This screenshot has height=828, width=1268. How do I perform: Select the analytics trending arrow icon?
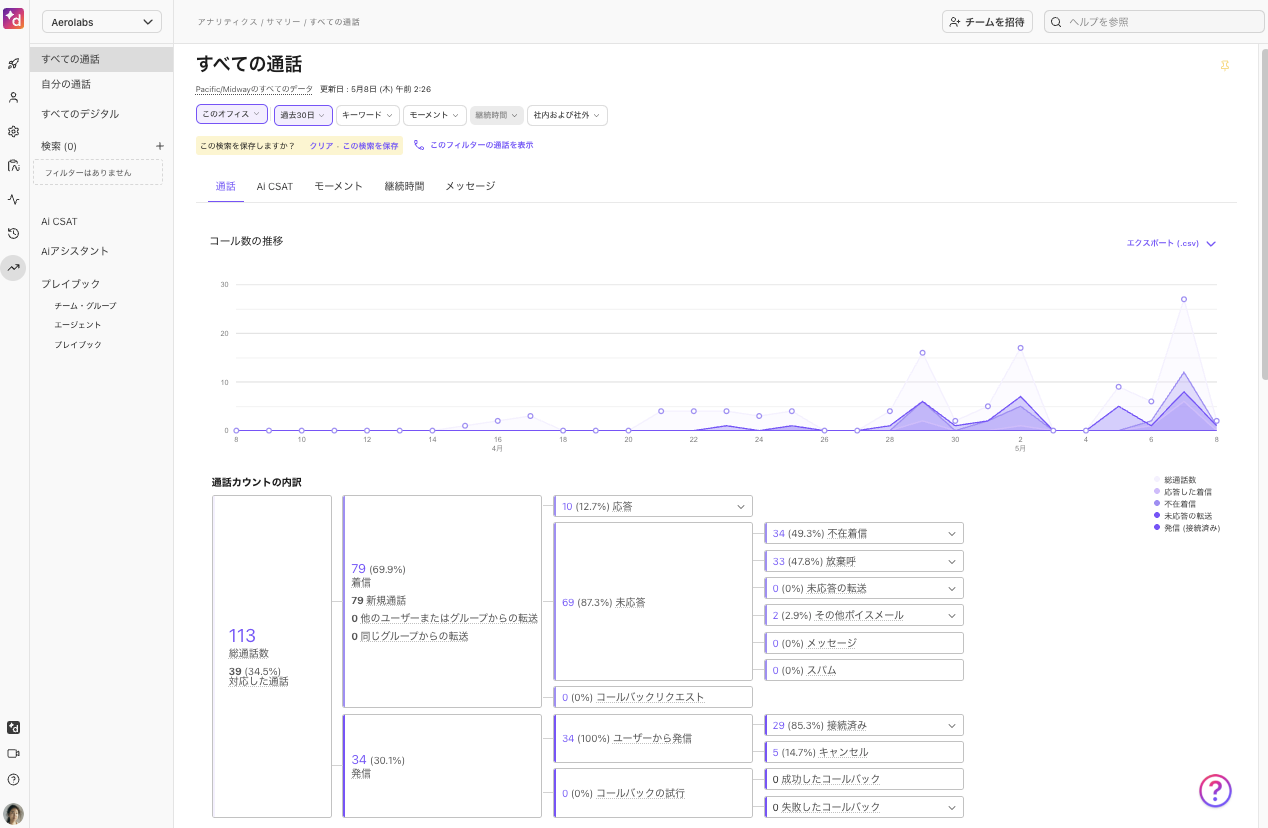(x=14, y=267)
